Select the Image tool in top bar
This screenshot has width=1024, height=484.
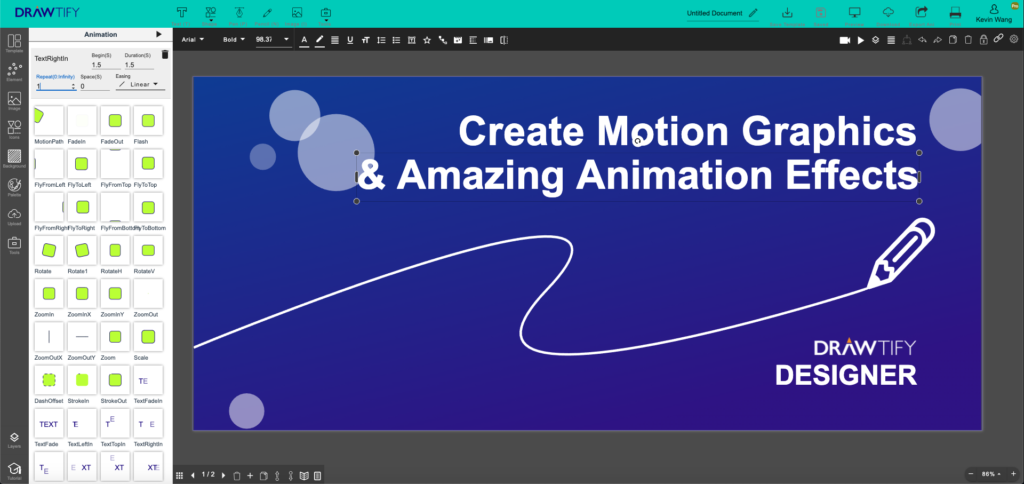coord(296,14)
